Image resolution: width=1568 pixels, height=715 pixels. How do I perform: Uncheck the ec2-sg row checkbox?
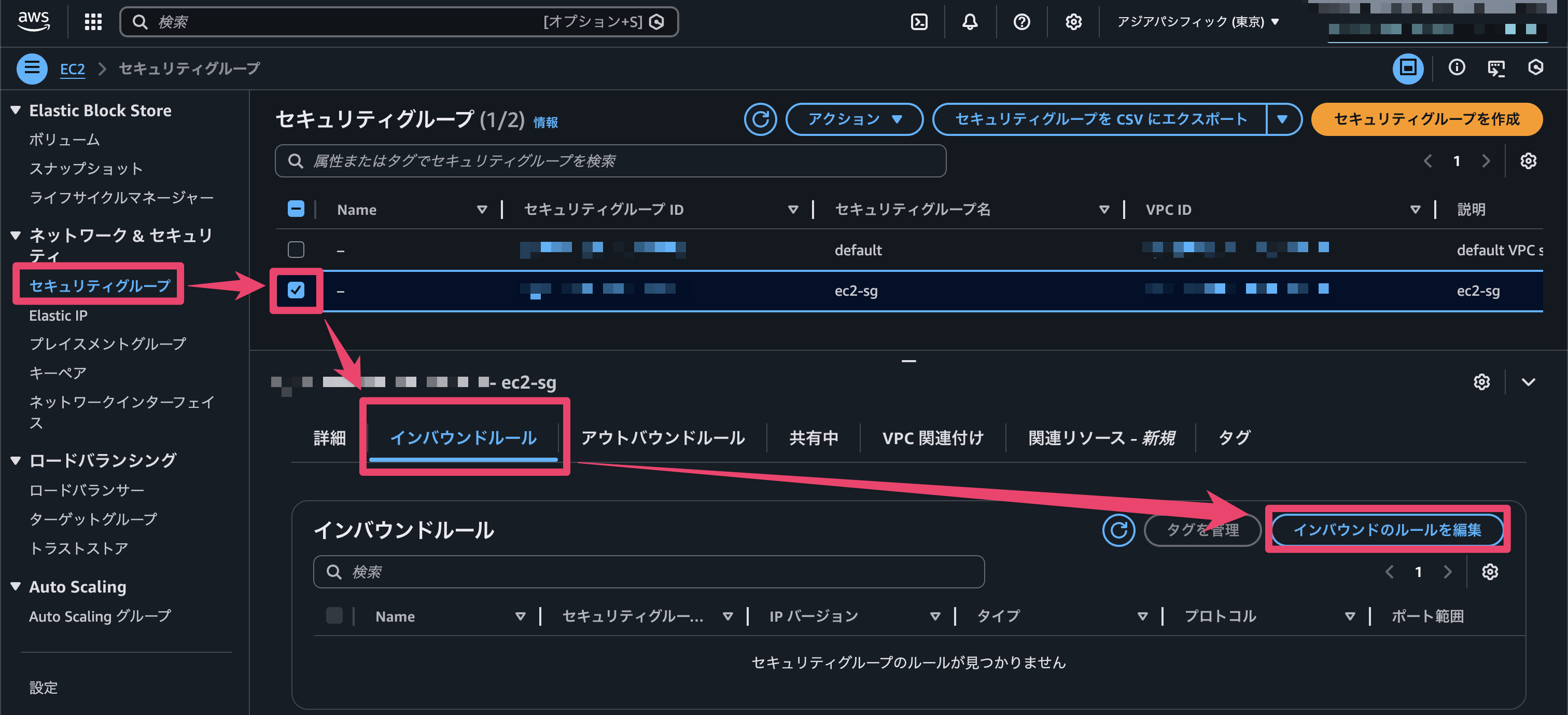coord(297,291)
